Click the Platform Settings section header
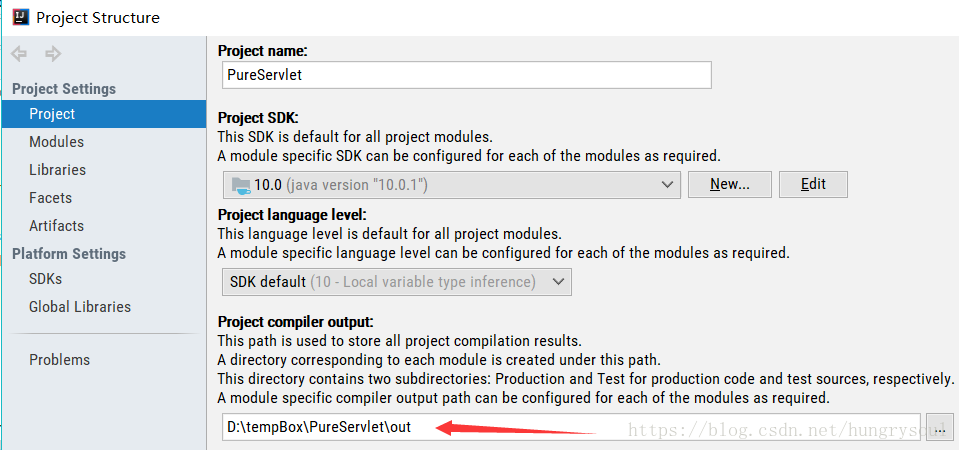Screen dimensions: 959x450 pyautogui.click(x=69, y=254)
